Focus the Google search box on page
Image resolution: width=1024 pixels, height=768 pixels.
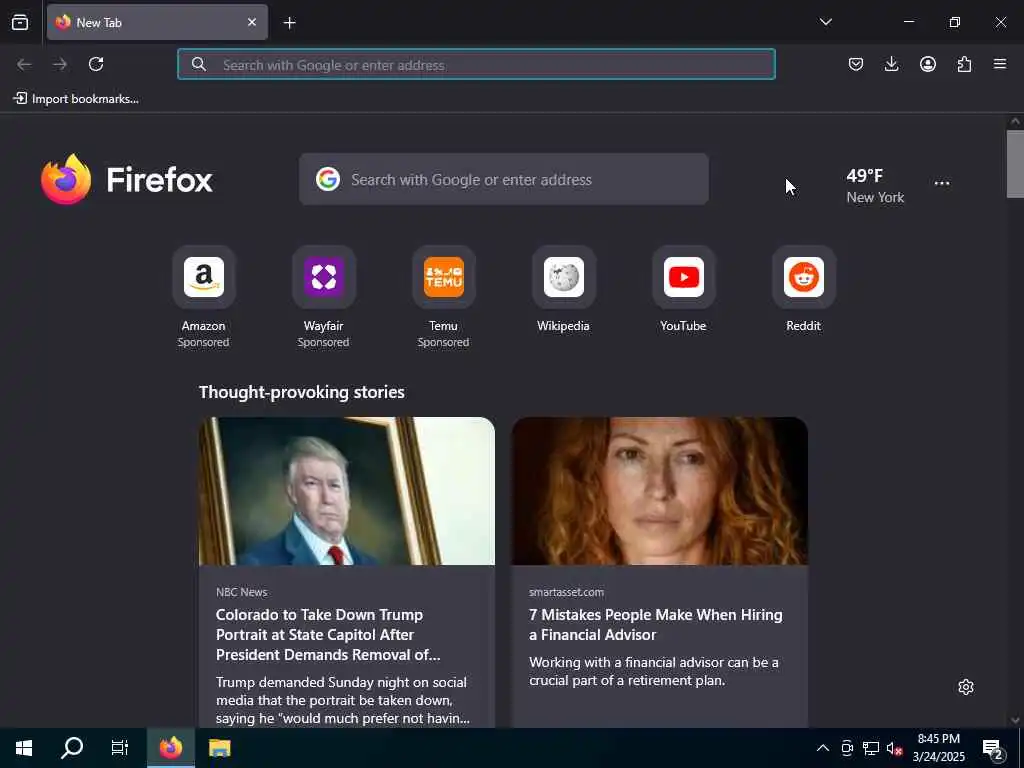pyautogui.click(x=504, y=179)
